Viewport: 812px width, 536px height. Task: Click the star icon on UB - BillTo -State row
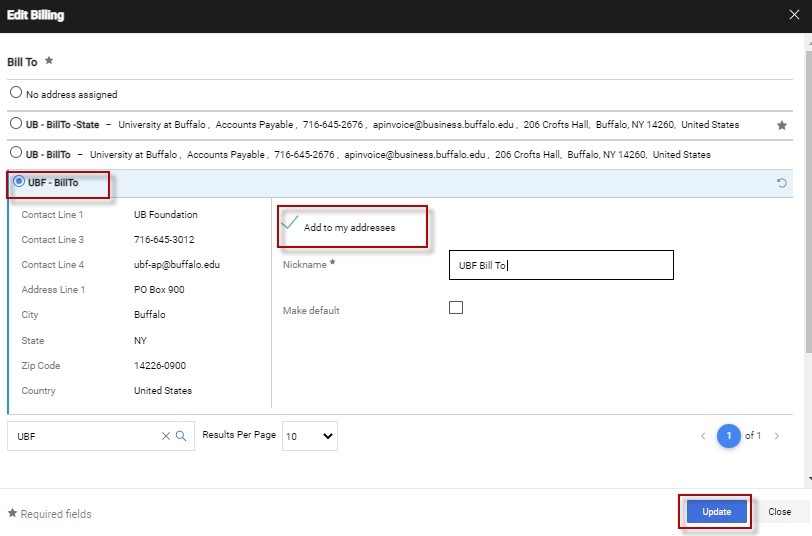click(x=781, y=125)
